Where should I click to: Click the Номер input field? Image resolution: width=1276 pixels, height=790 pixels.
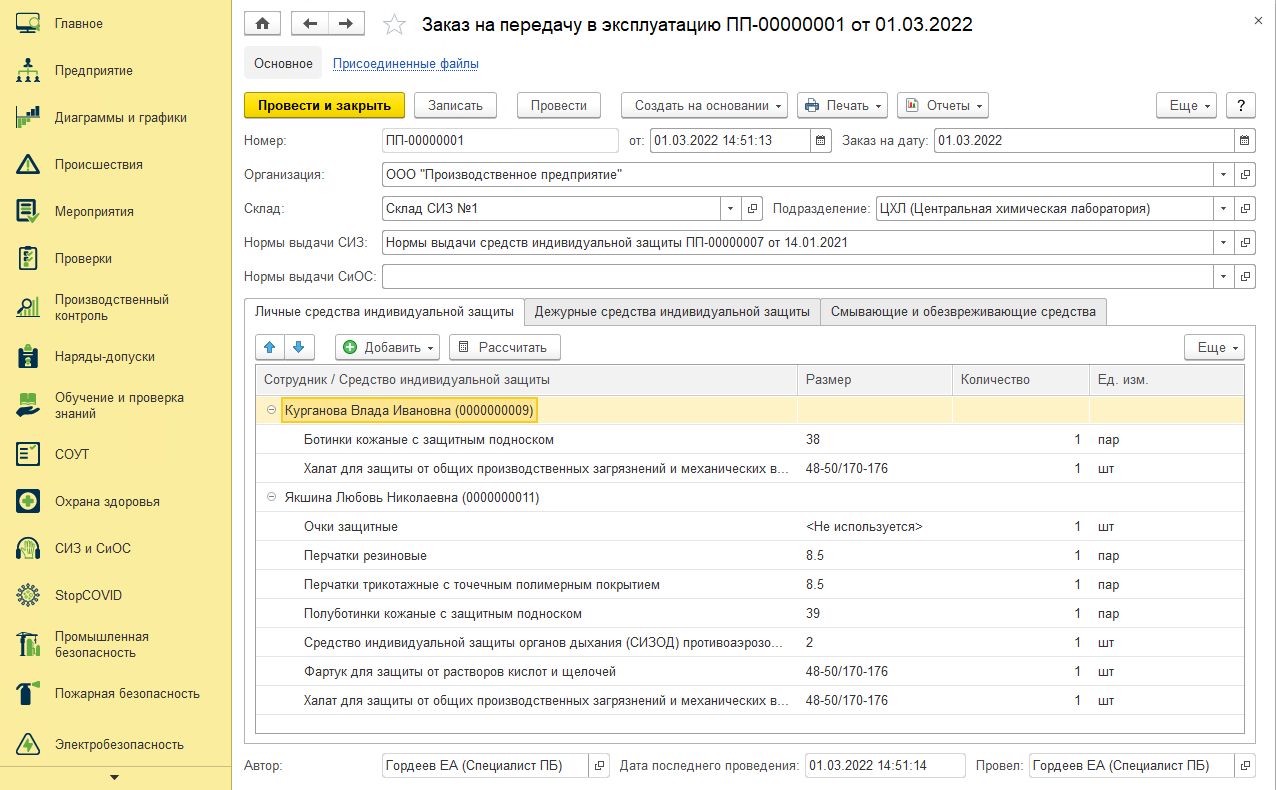[x=501, y=140]
